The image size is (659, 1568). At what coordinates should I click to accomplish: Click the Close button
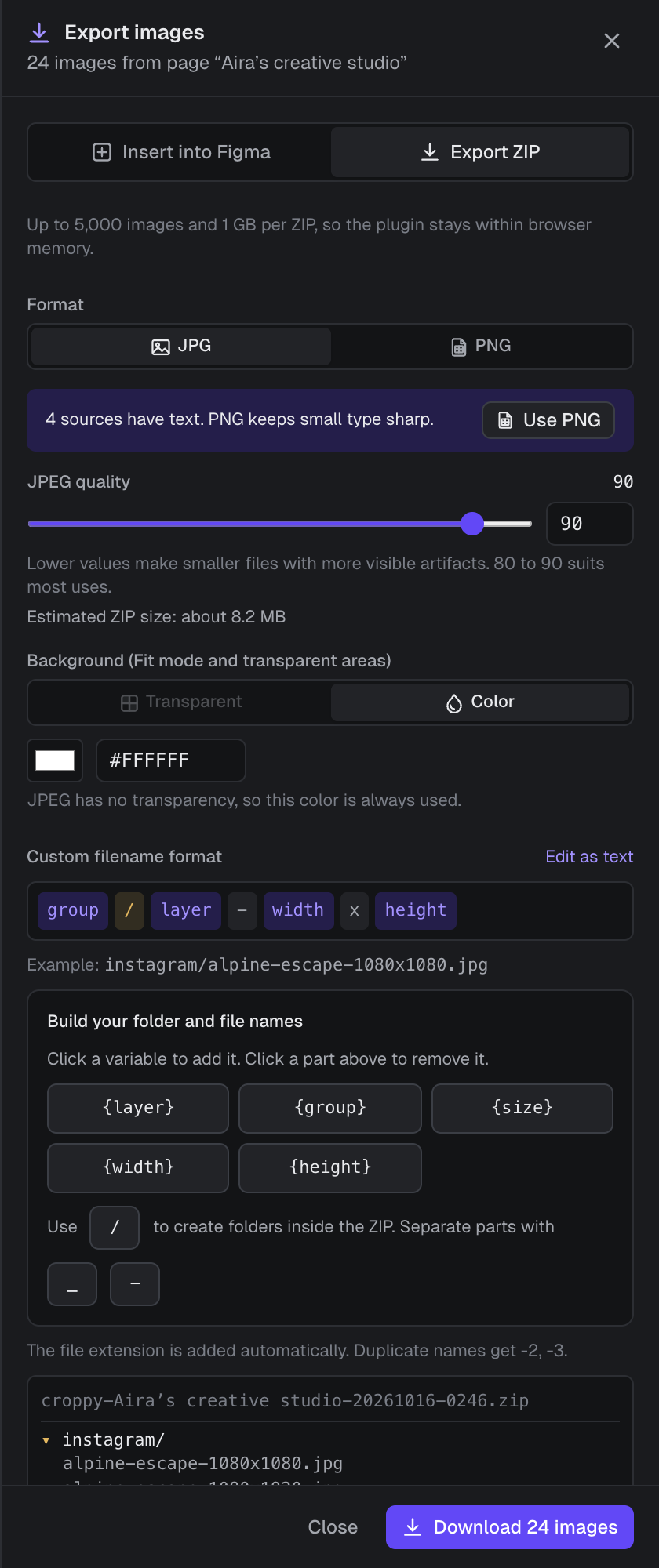tap(333, 1527)
